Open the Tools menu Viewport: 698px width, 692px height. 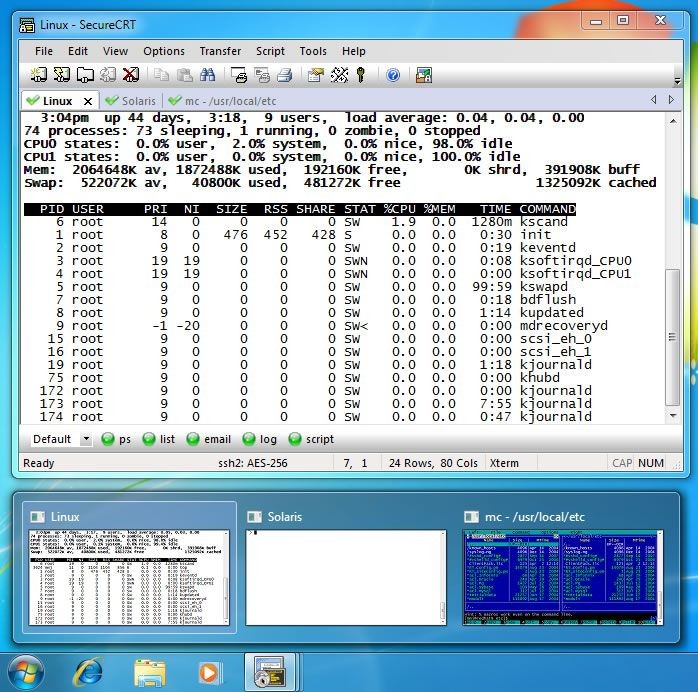[313, 51]
